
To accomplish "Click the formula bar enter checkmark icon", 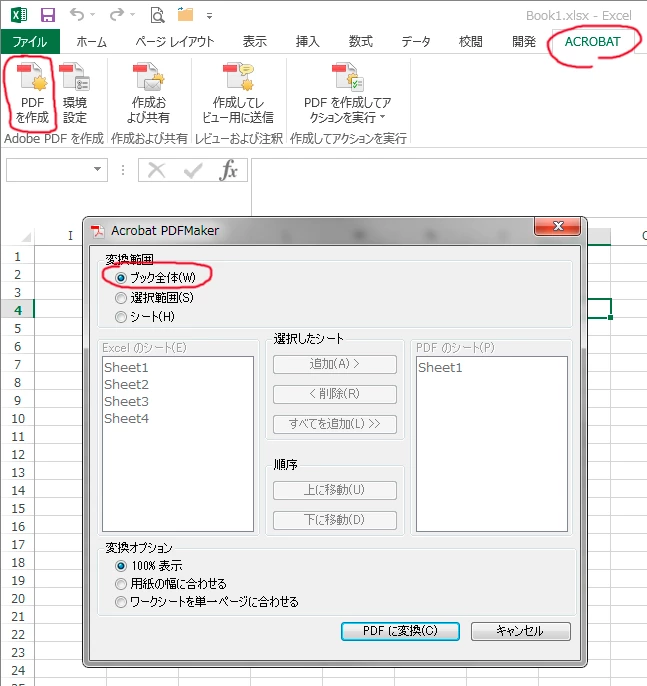I will (192, 170).
